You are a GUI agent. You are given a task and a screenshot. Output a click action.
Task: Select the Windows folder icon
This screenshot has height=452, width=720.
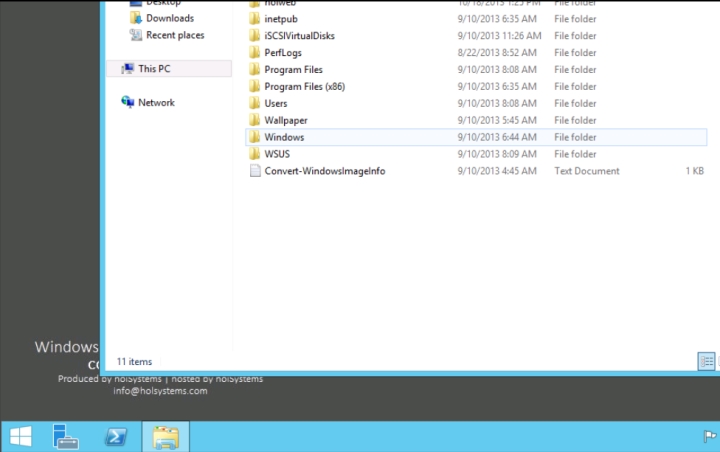point(255,137)
